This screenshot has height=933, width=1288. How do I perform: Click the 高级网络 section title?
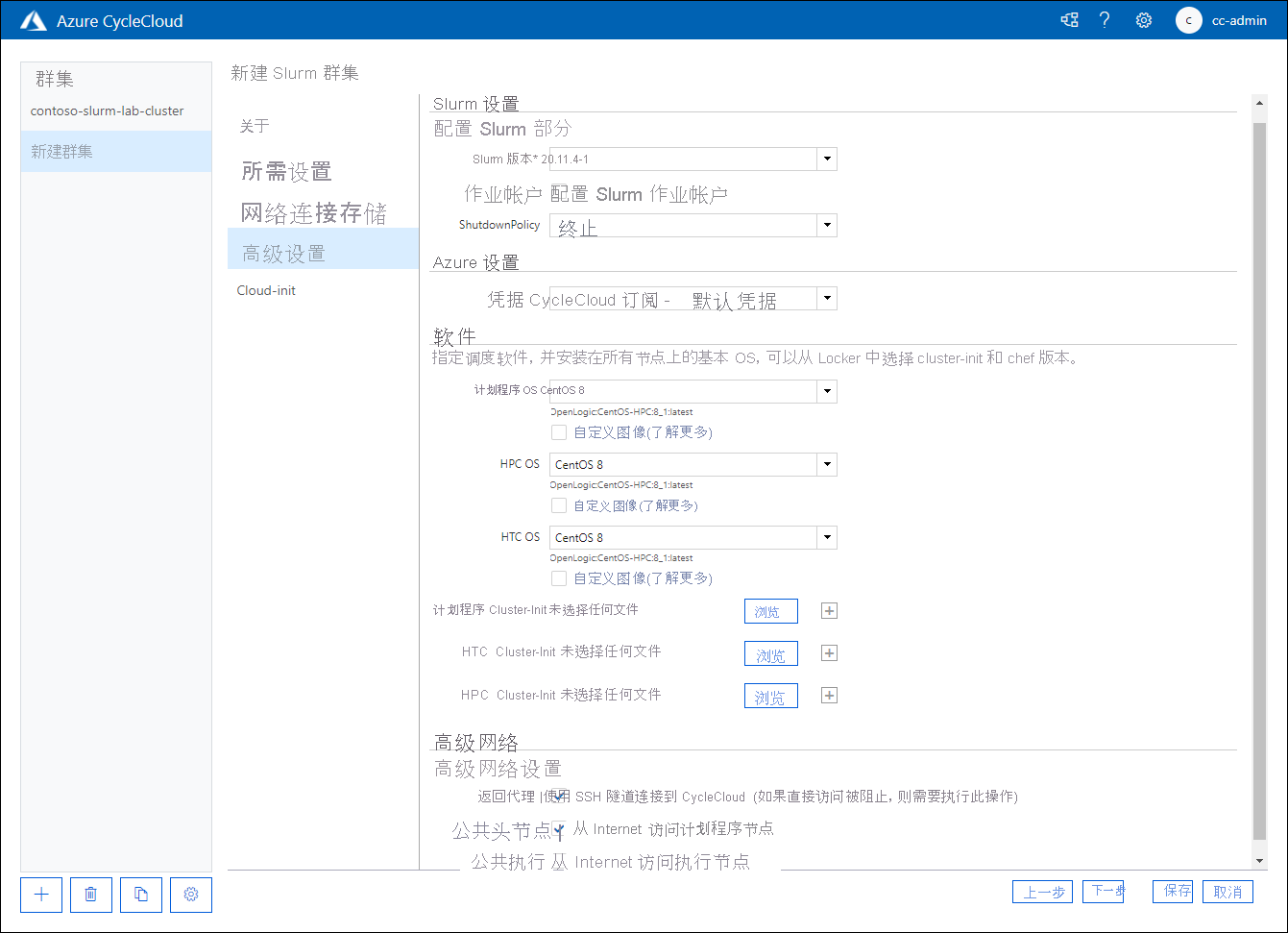click(x=475, y=742)
